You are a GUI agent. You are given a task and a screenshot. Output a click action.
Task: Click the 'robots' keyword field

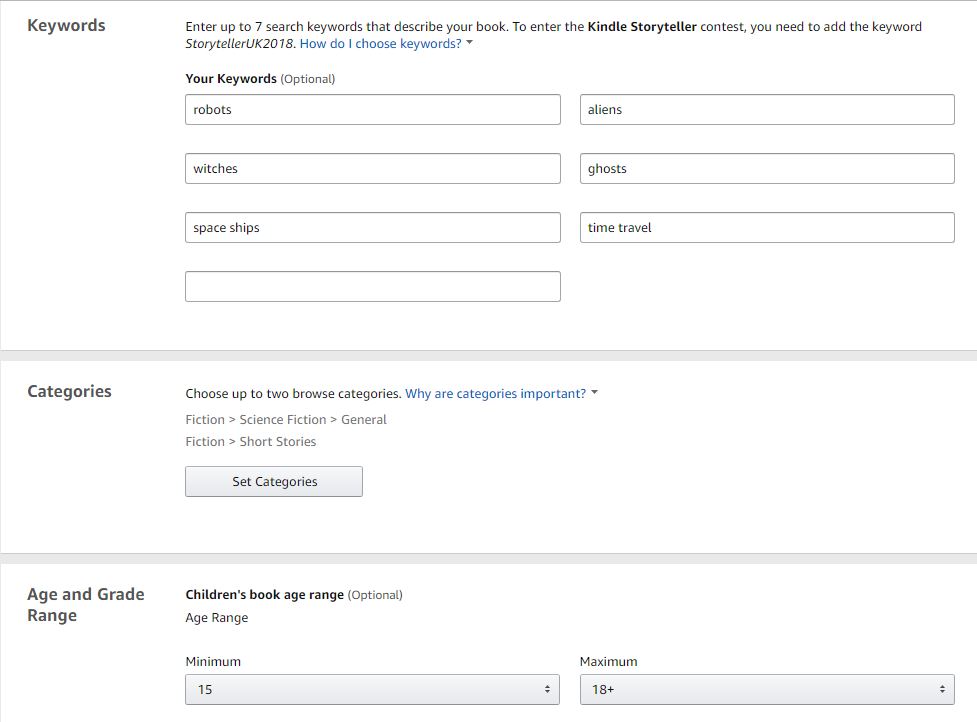[372, 110]
